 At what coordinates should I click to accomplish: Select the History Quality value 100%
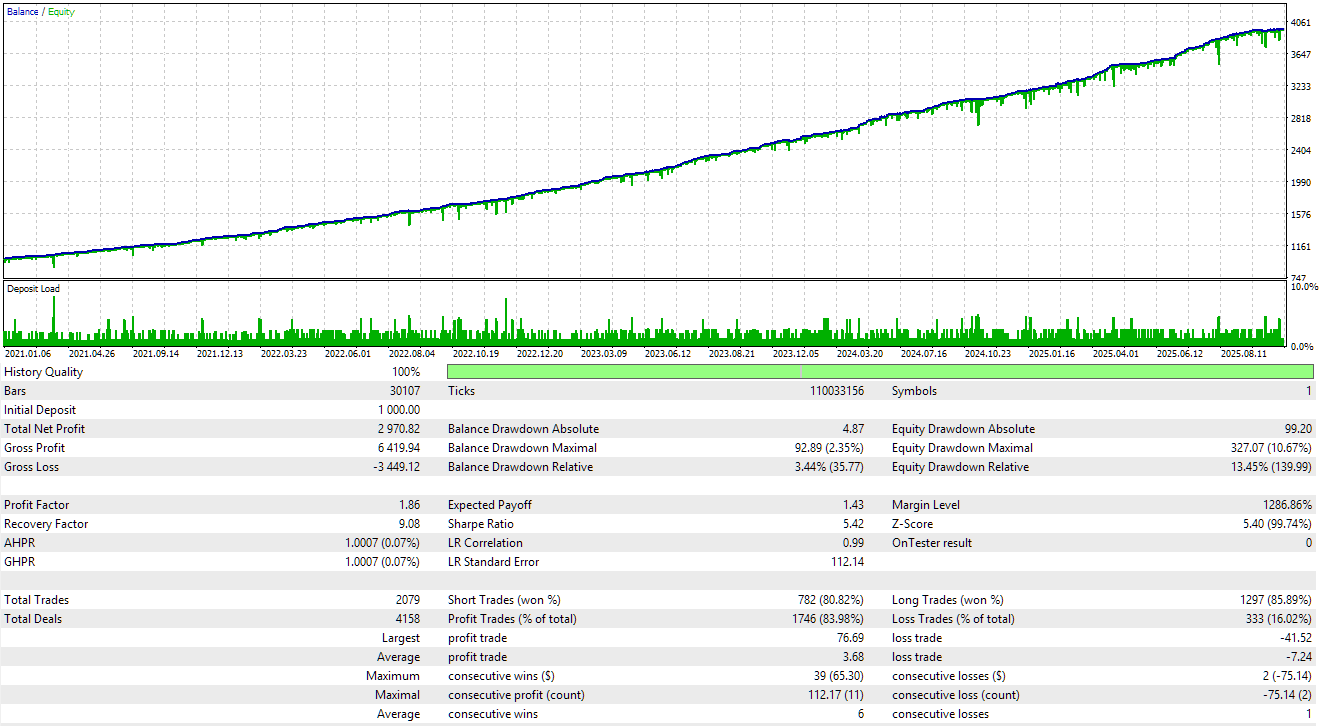[406, 372]
